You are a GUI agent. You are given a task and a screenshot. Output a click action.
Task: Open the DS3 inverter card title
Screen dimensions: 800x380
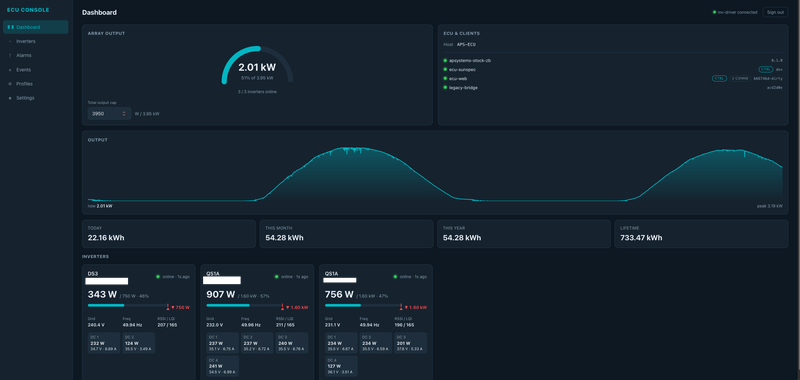[x=92, y=273]
